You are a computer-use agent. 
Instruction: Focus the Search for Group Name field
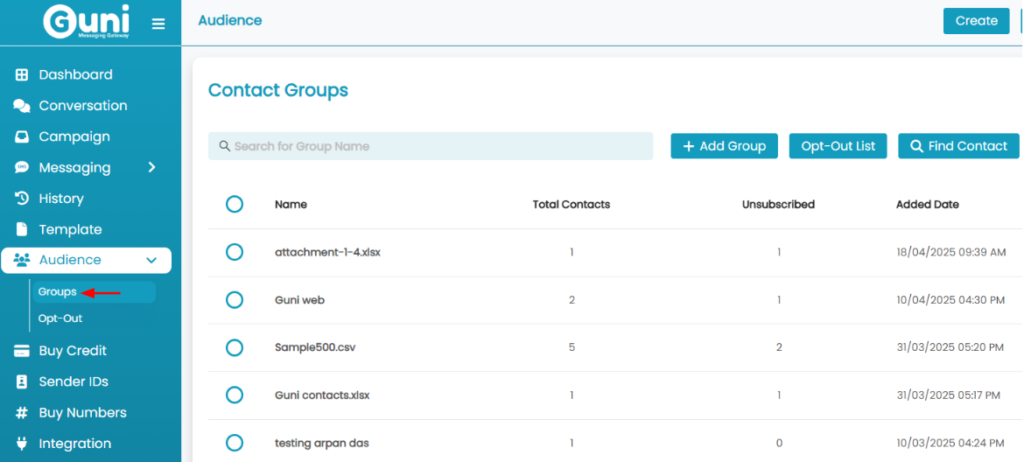pos(430,146)
